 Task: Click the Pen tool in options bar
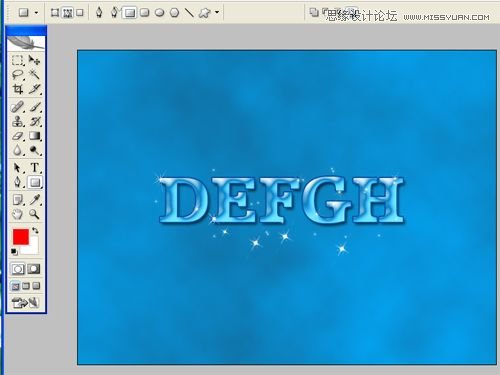(99, 13)
